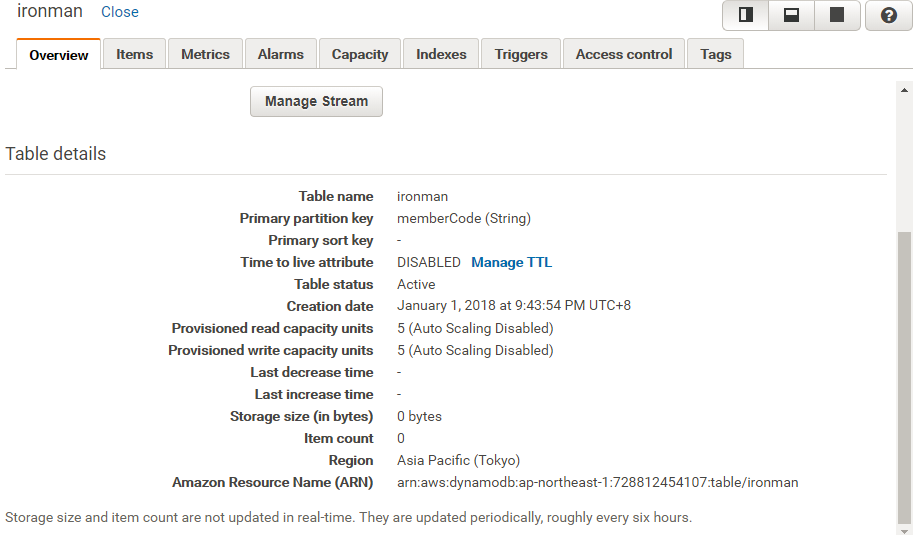Open the Indexes tab

coord(441,54)
